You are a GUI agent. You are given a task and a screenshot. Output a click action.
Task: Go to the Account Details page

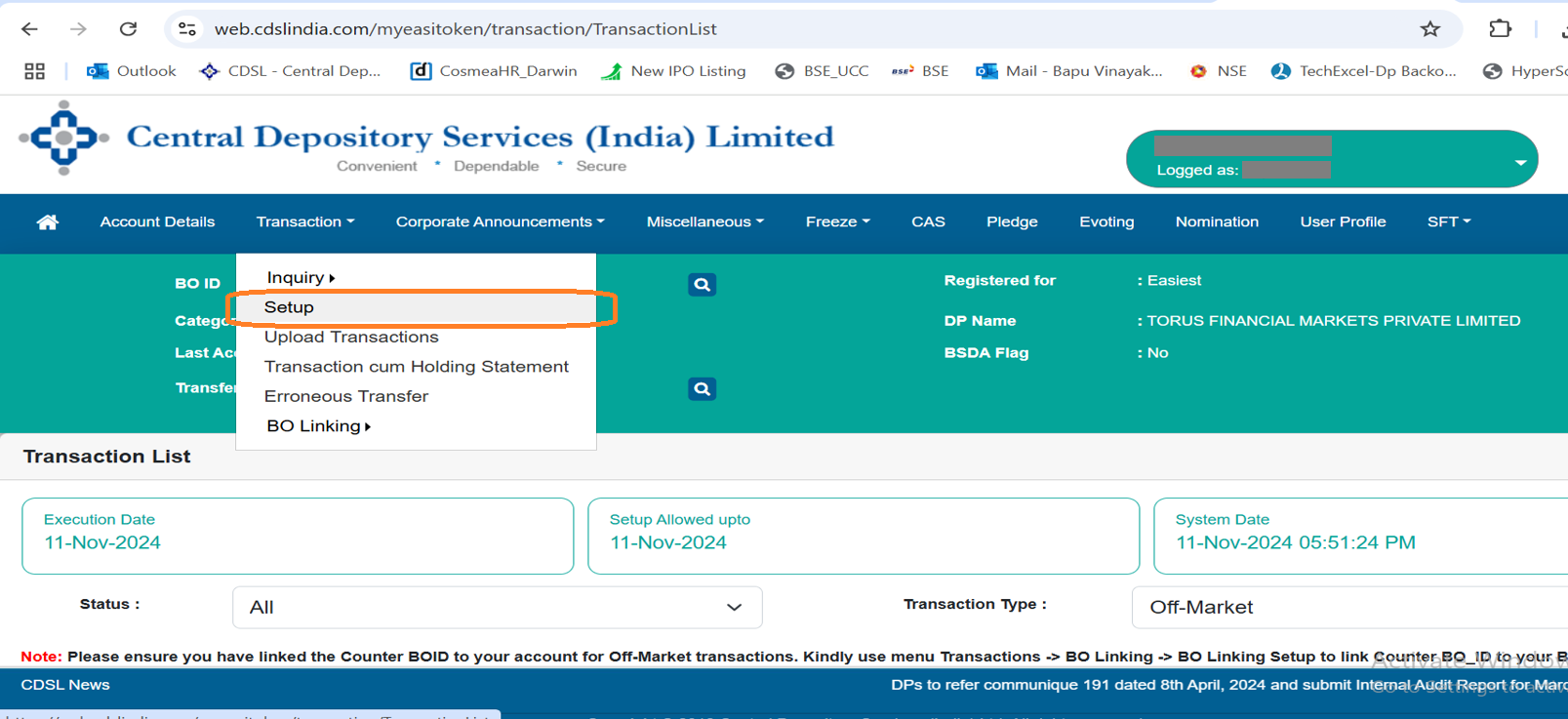point(157,222)
